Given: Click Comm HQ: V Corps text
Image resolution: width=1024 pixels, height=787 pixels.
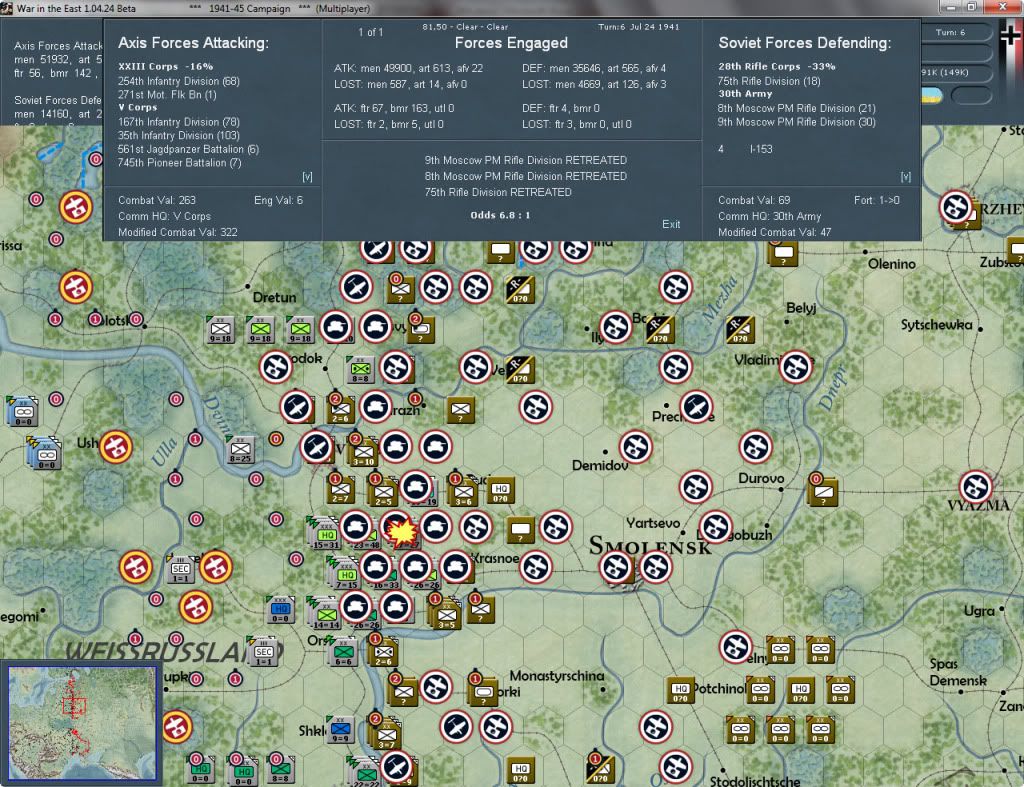Looking at the screenshot, I should coord(165,216).
